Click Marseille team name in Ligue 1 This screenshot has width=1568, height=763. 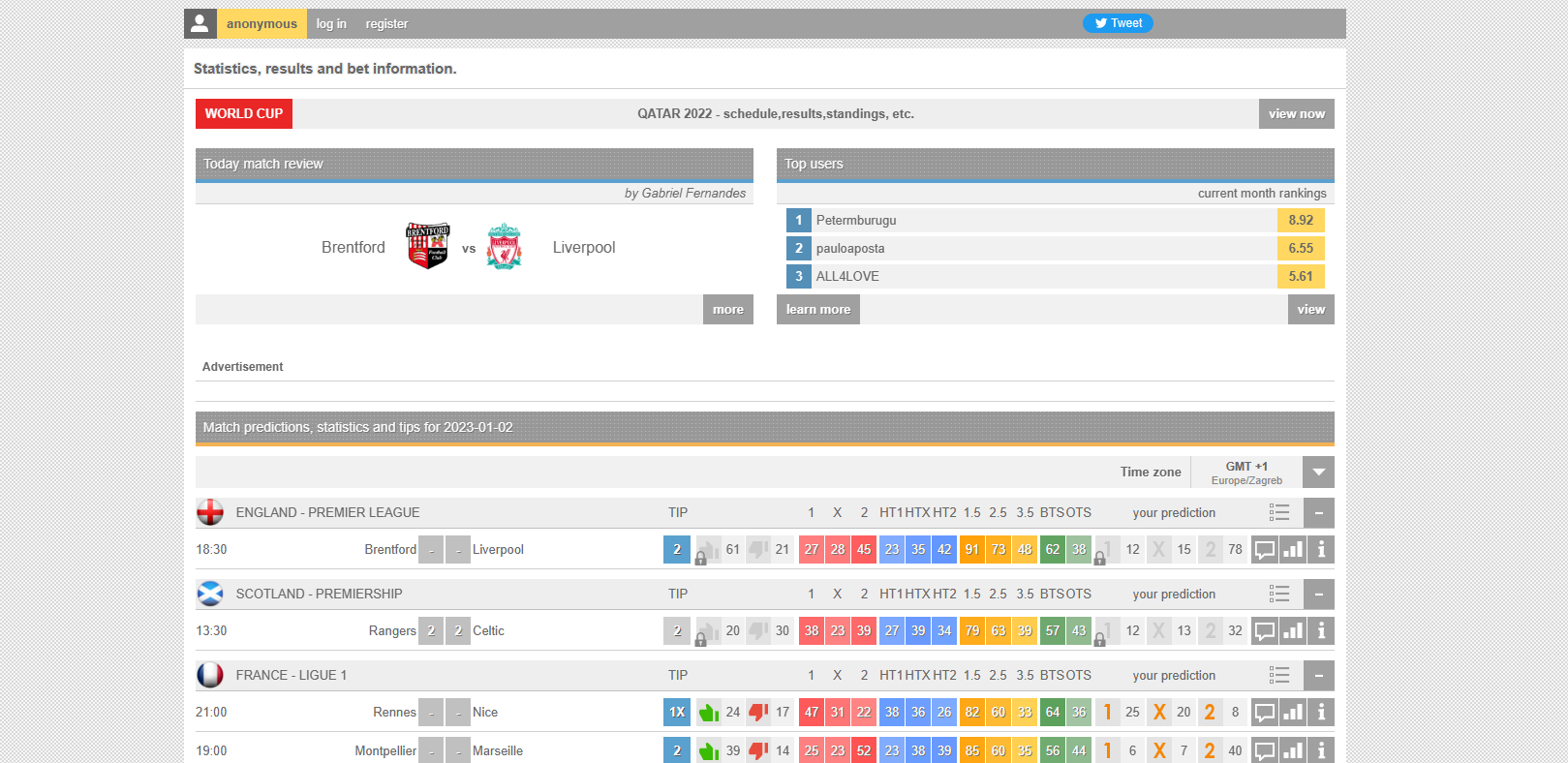498,750
